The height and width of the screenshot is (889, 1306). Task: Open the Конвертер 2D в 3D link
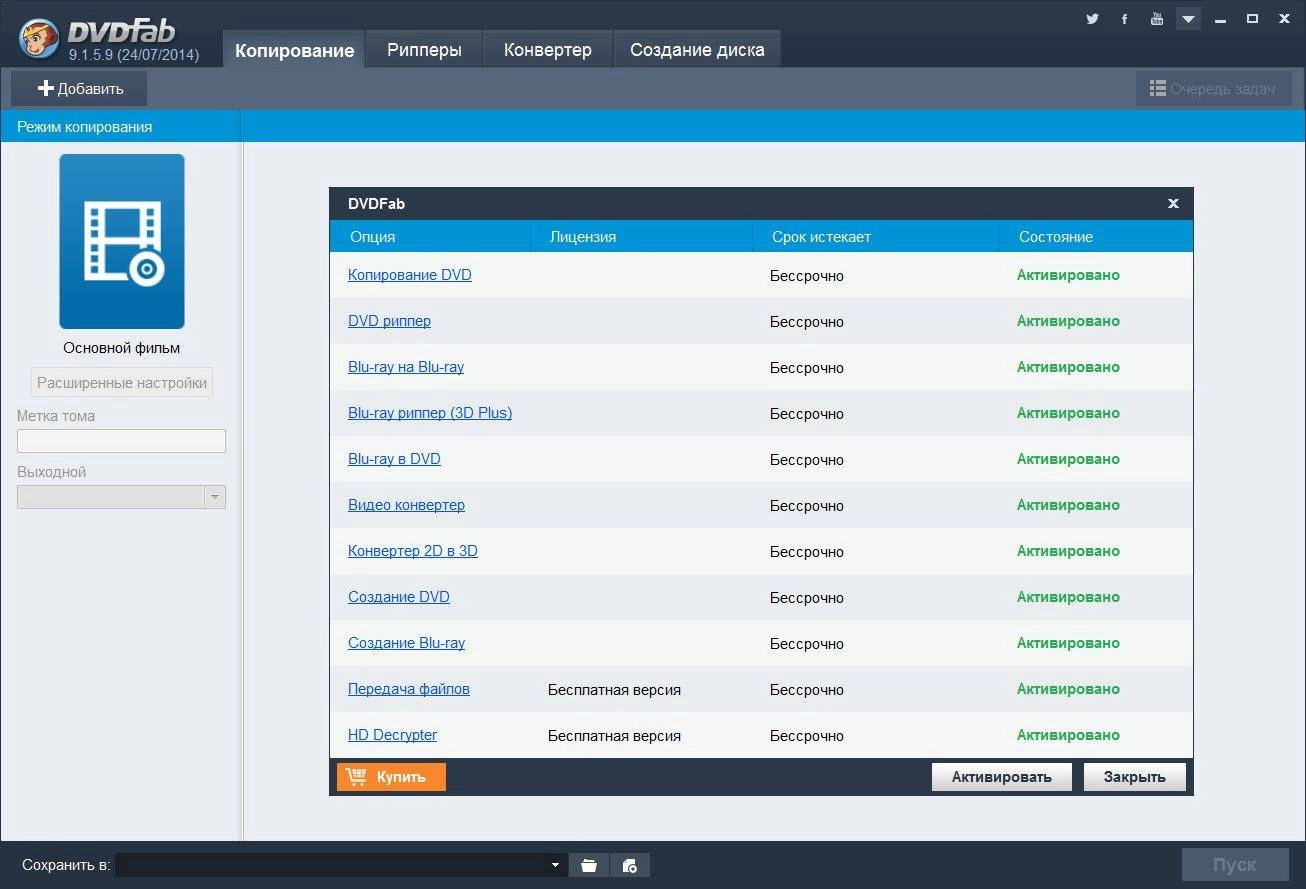coord(413,551)
